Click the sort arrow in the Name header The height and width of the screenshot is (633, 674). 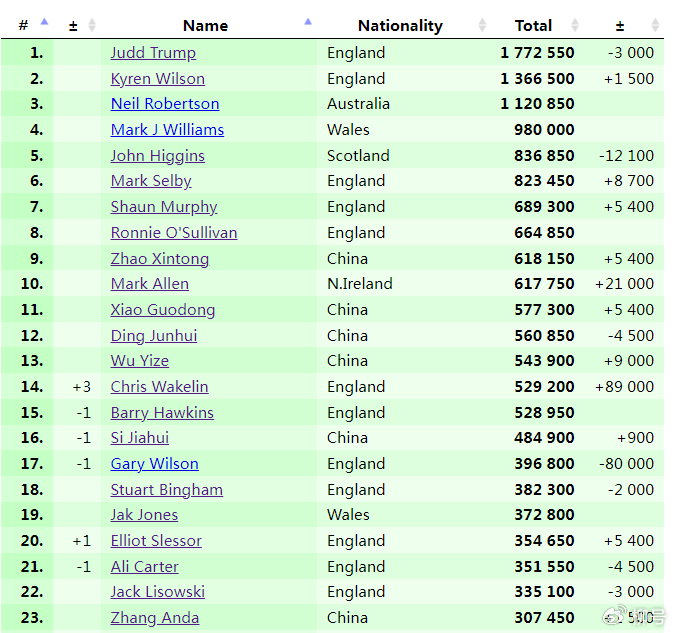pos(307,22)
